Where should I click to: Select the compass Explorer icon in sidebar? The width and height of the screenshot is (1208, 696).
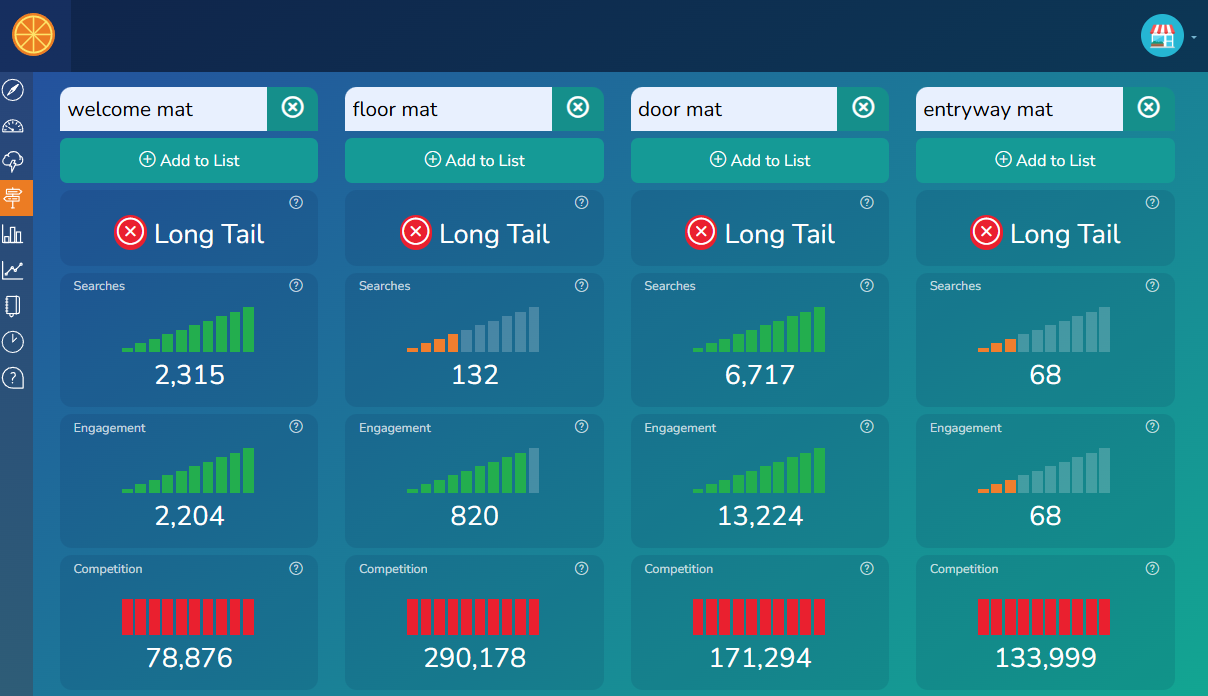[13, 90]
